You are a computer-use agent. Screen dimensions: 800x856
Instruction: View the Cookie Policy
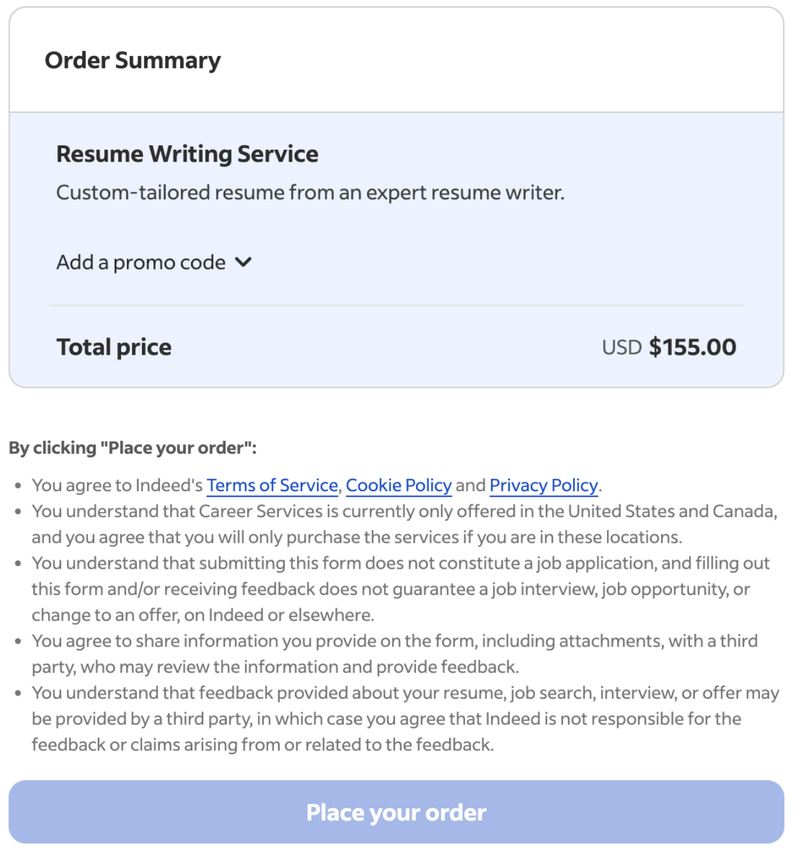[398, 485]
